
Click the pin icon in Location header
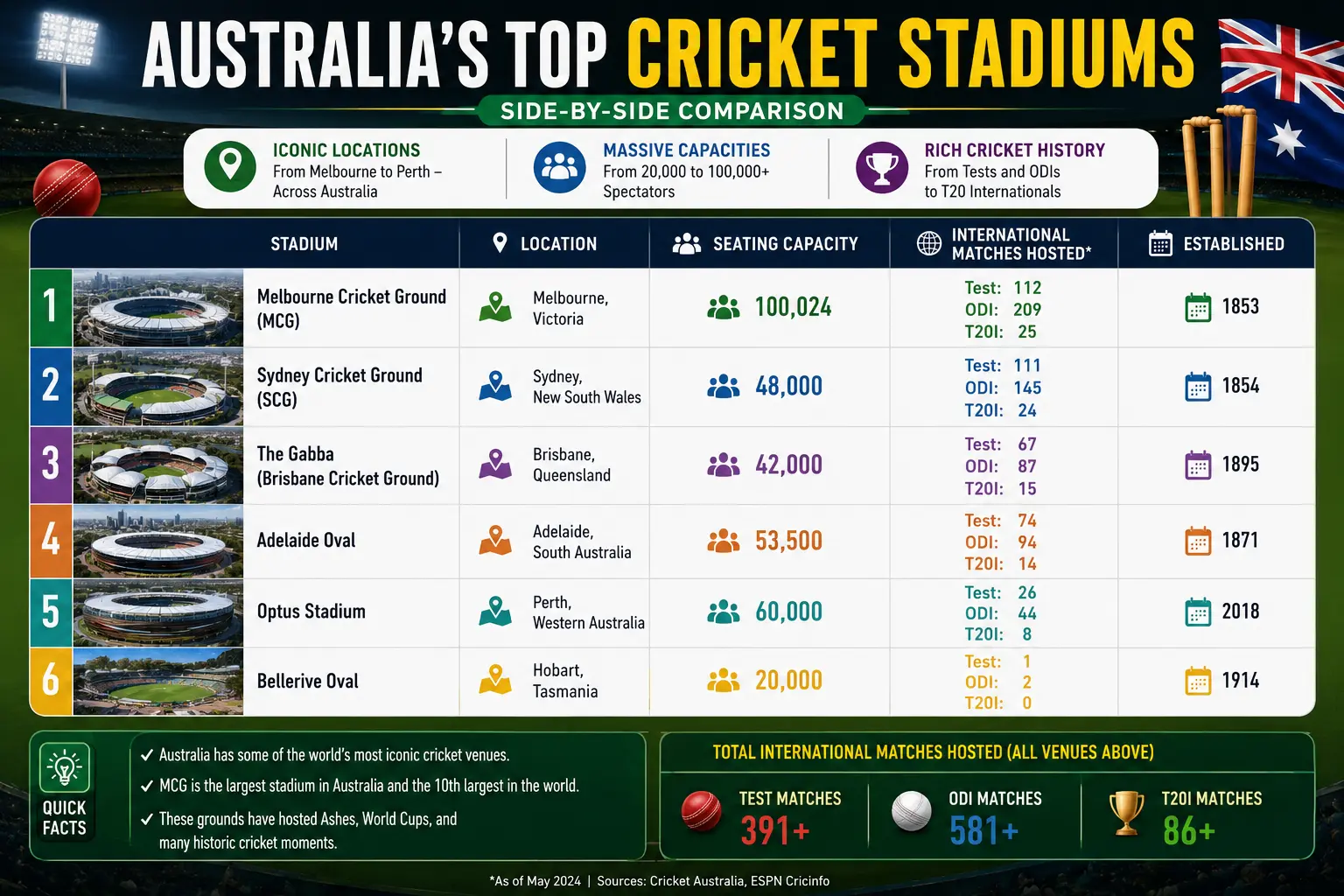500,242
